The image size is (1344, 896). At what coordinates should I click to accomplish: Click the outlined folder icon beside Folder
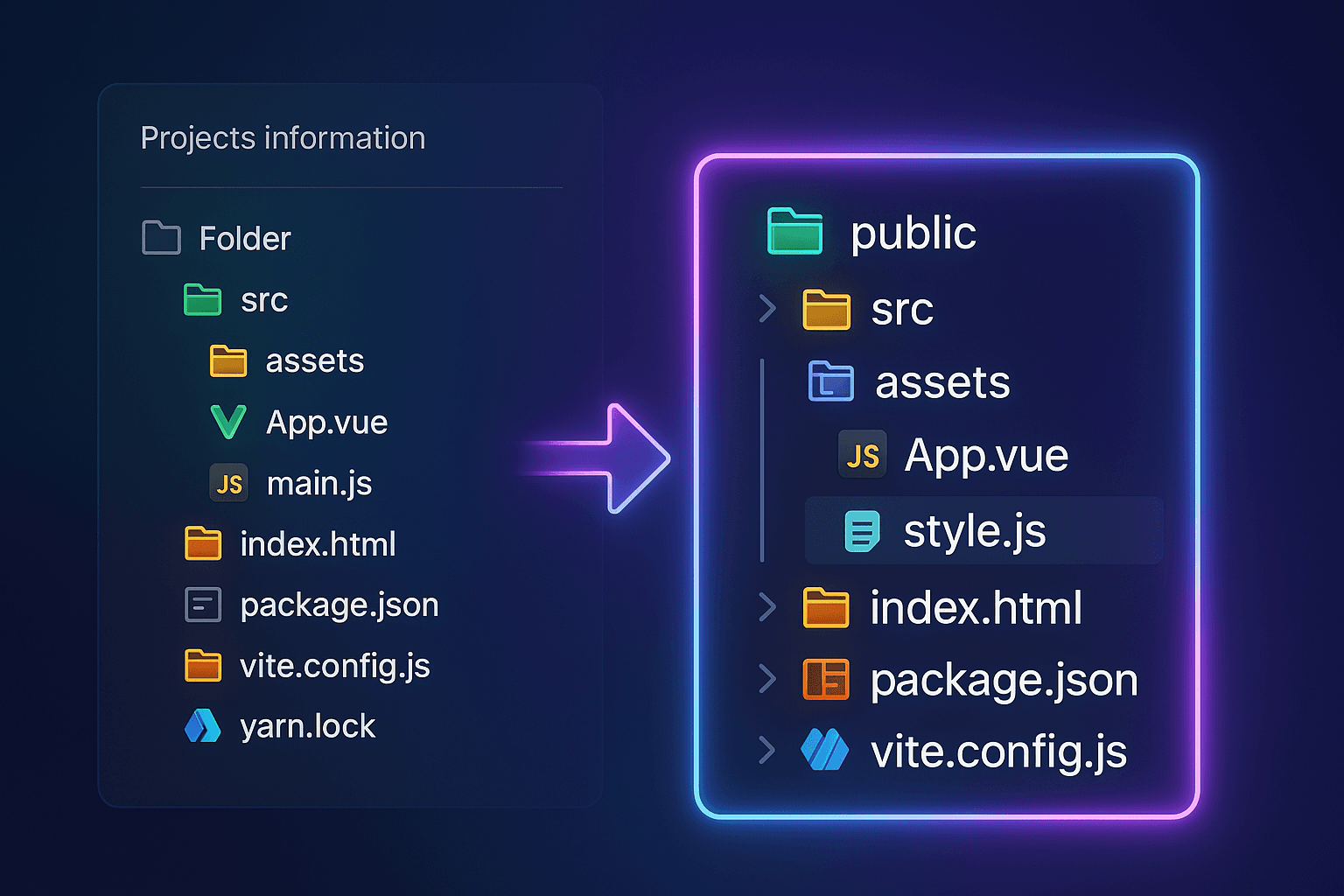[x=161, y=238]
